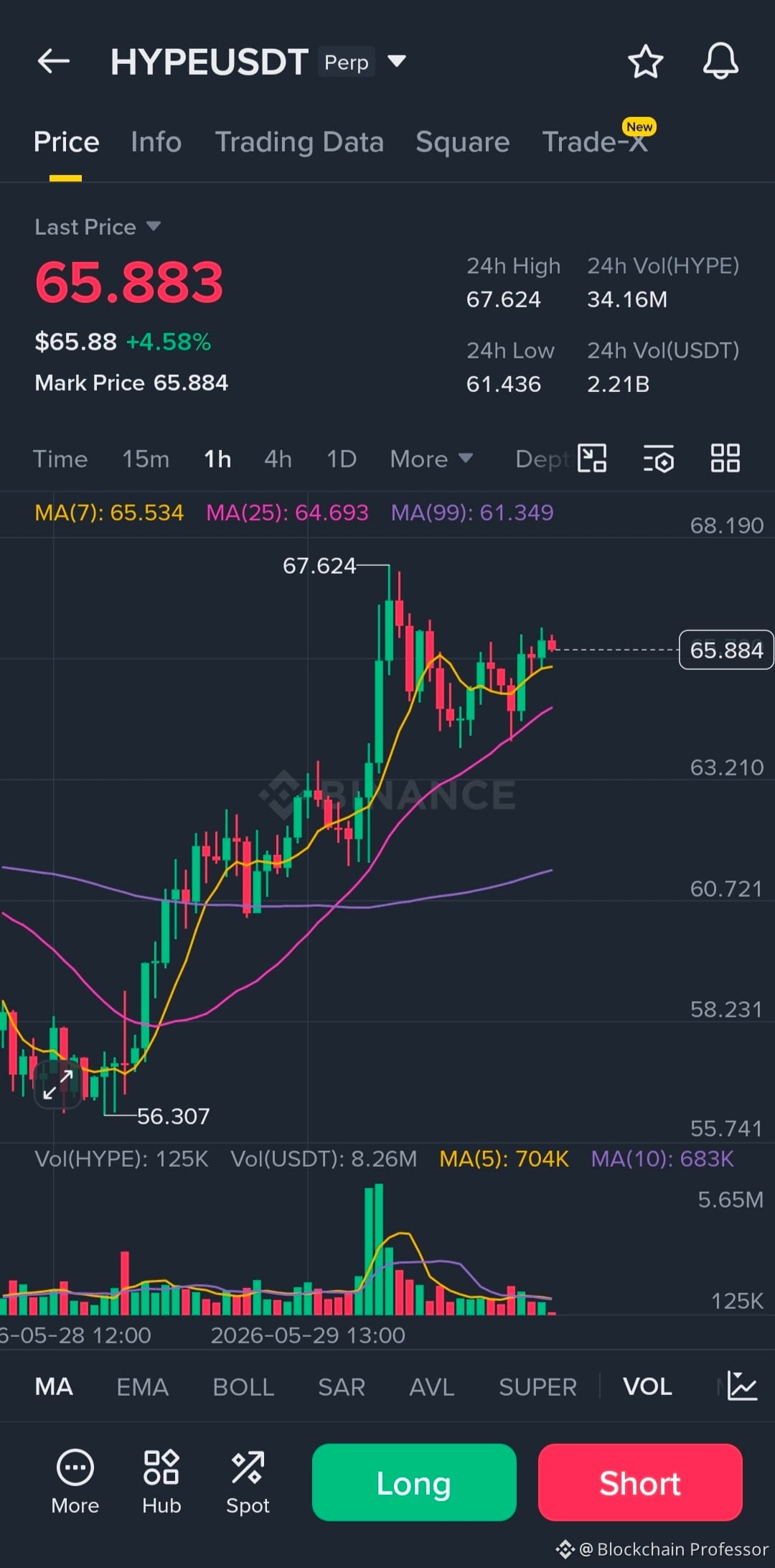Open the Square tab
Image resolution: width=775 pixels, height=1568 pixels.
click(462, 142)
